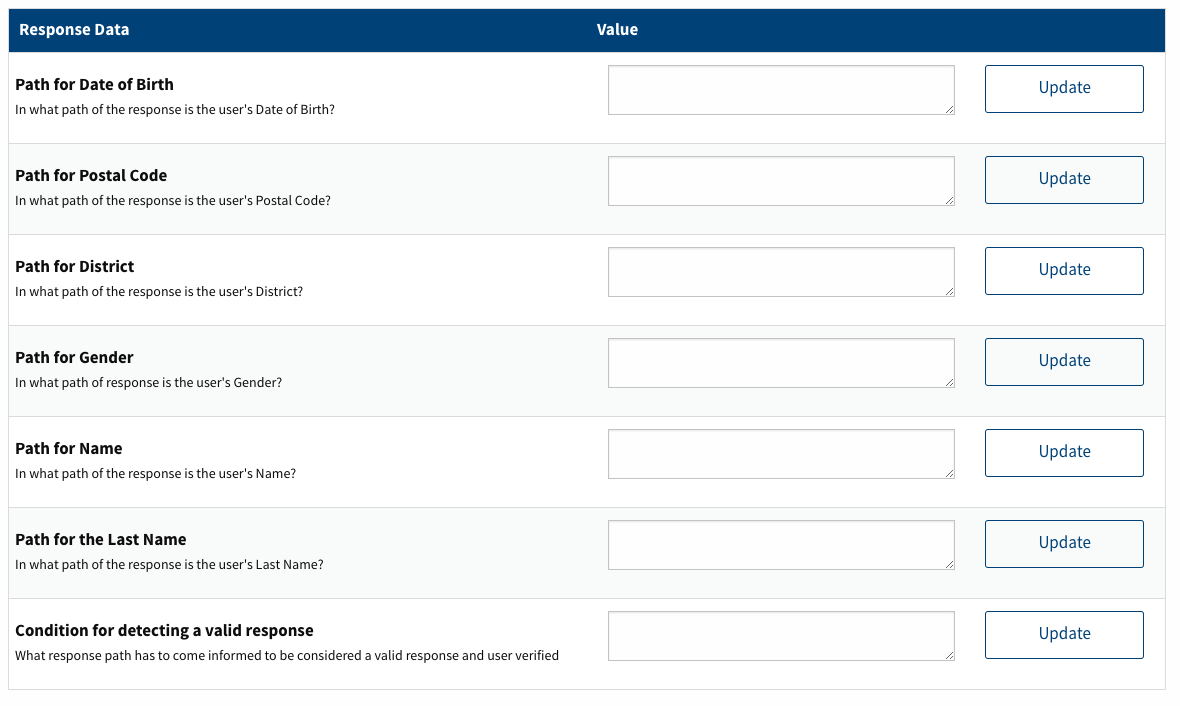Focus the Date of Birth path textbox

click(780, 90)
